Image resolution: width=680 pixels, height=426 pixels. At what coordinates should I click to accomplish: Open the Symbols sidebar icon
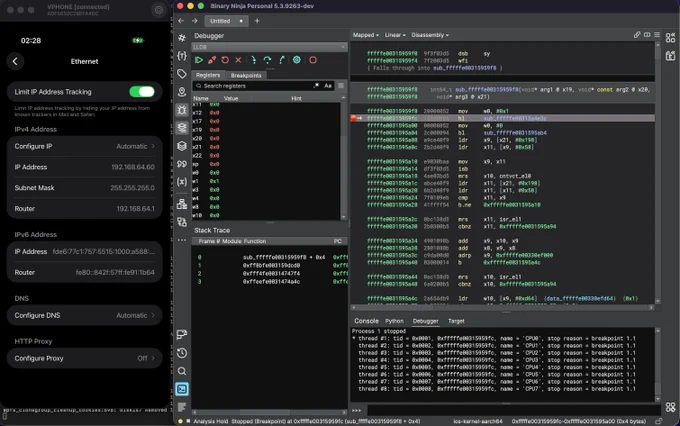(x=182, y=38)
